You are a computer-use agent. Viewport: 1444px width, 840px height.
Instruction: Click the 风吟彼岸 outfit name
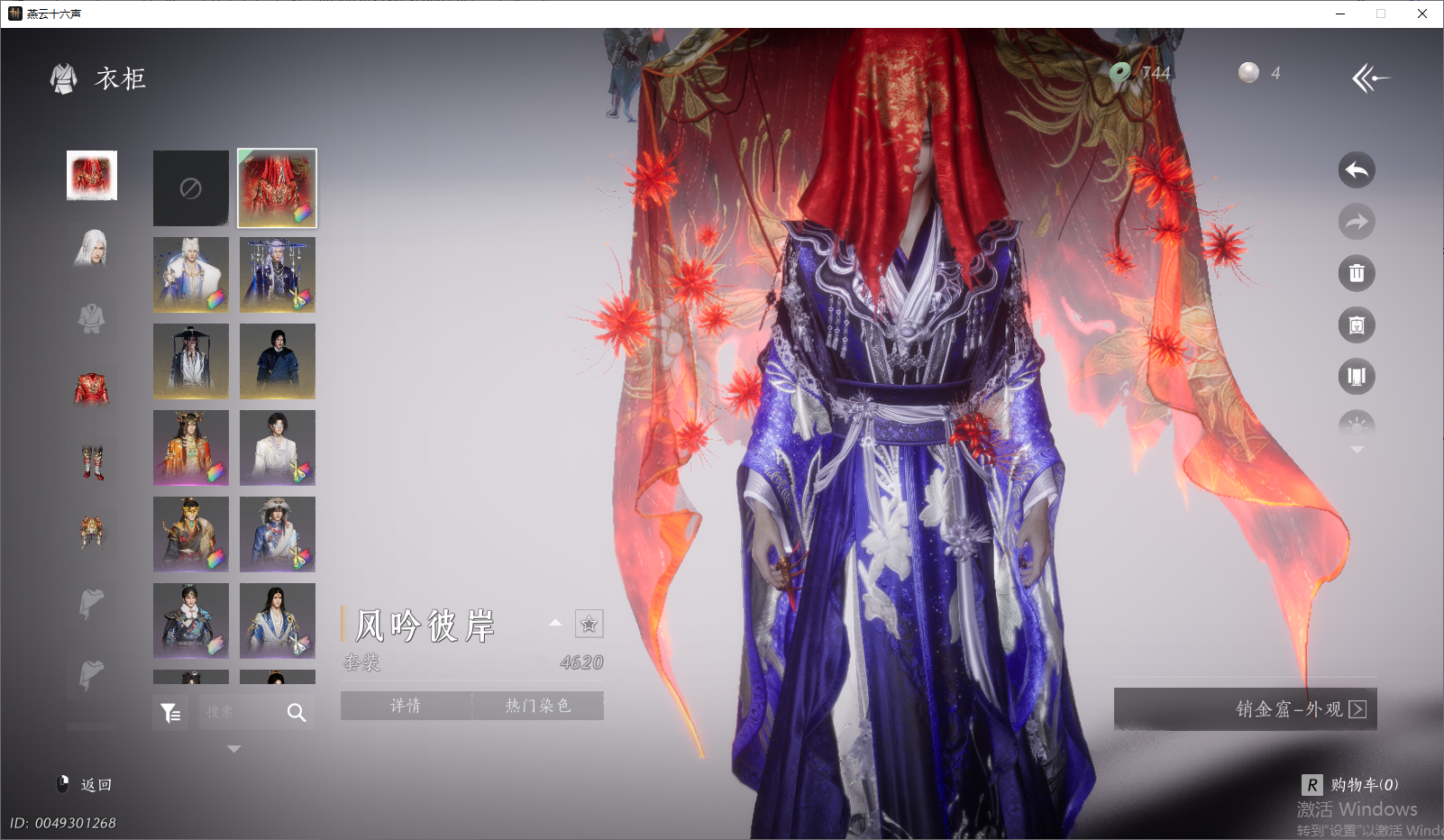click(x=425, y=625)
